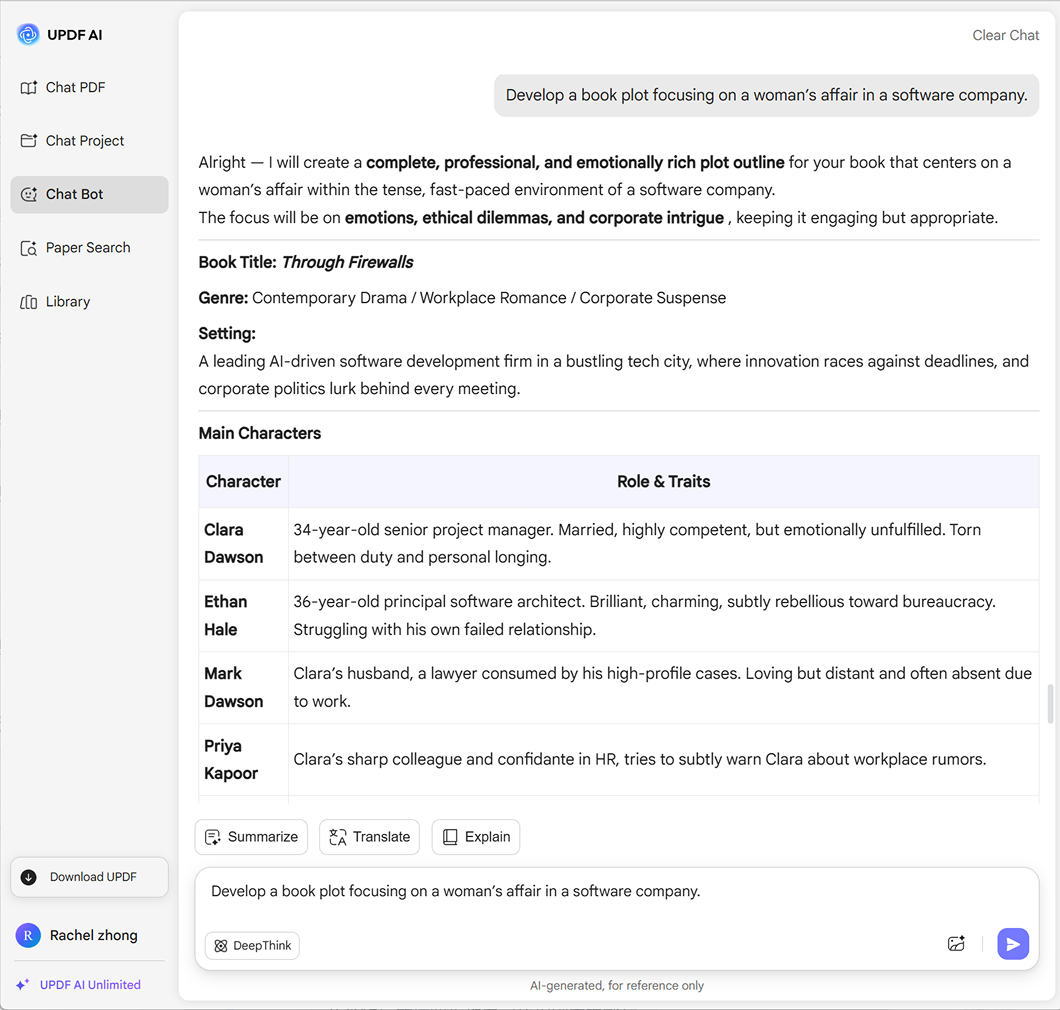Click the UPDF AI logo icon
1060x1010 pixels.
28,35
